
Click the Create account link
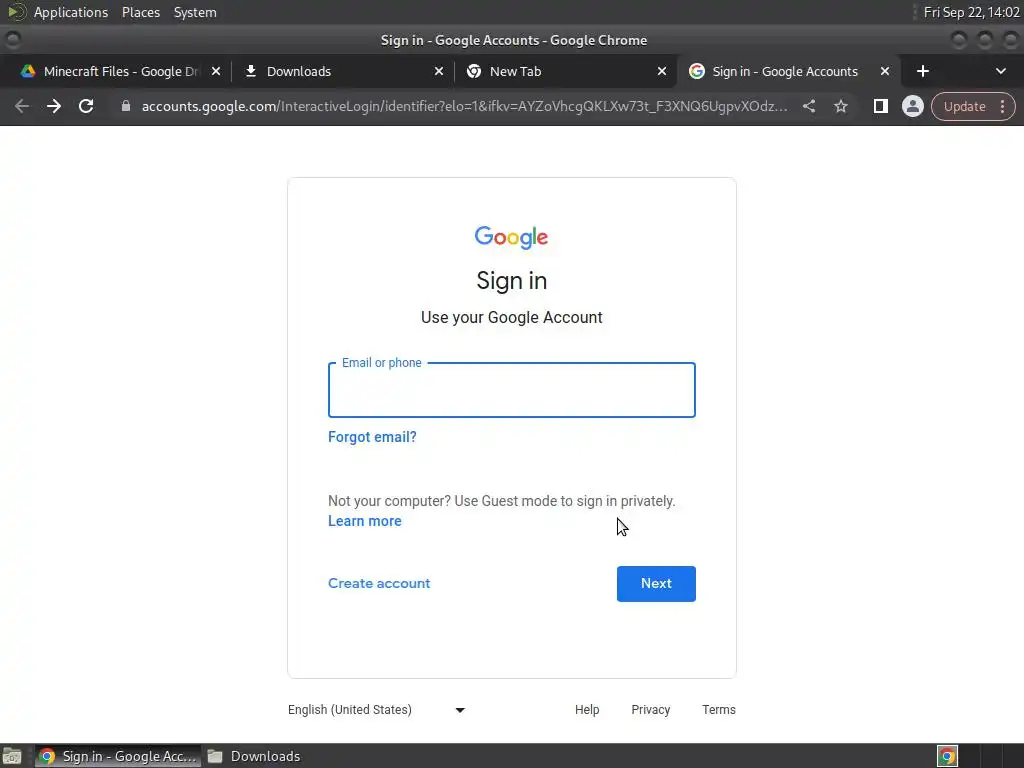379,584
